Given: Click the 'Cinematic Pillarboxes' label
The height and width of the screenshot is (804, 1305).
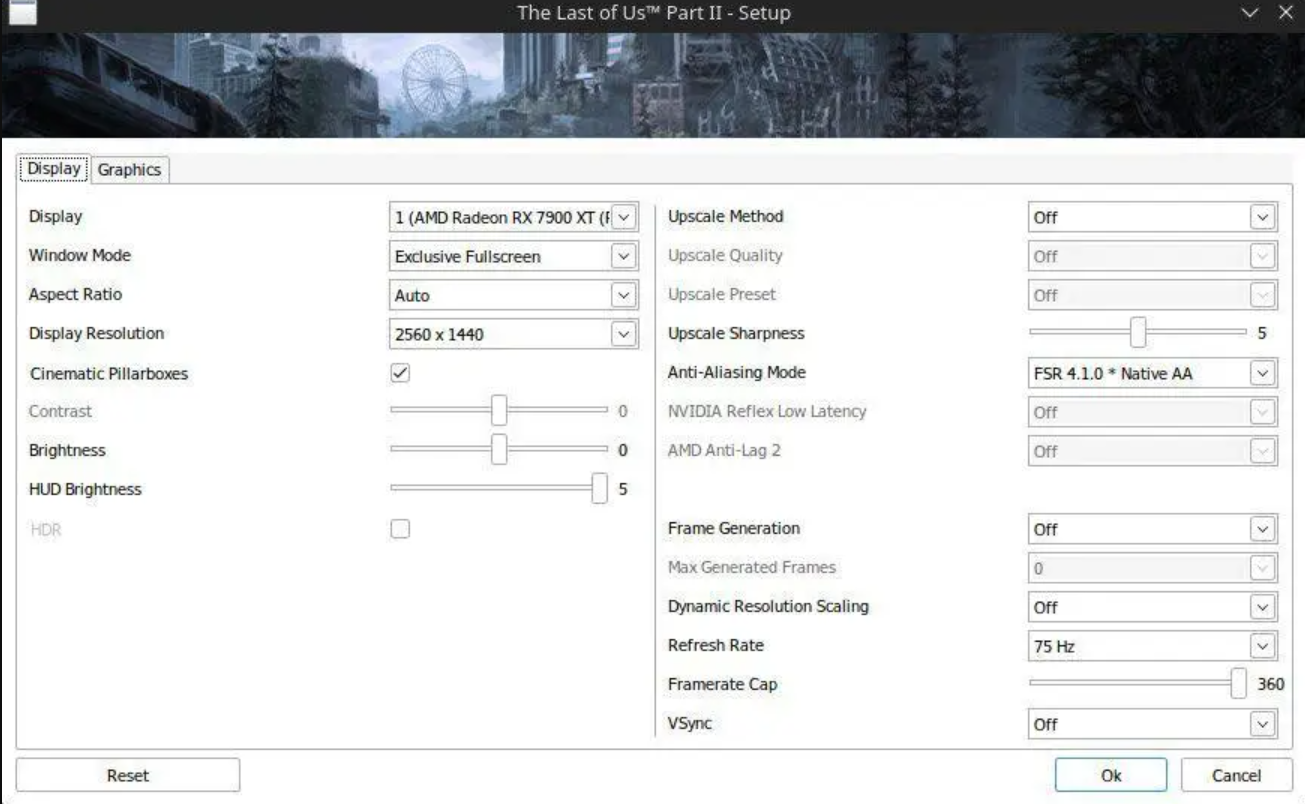Looking at the screenshot, I should tap(108, 373).
